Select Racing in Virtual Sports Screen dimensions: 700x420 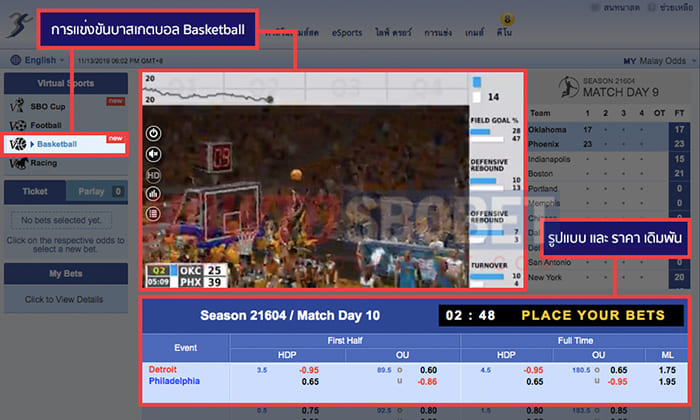(x=43, y=163)
